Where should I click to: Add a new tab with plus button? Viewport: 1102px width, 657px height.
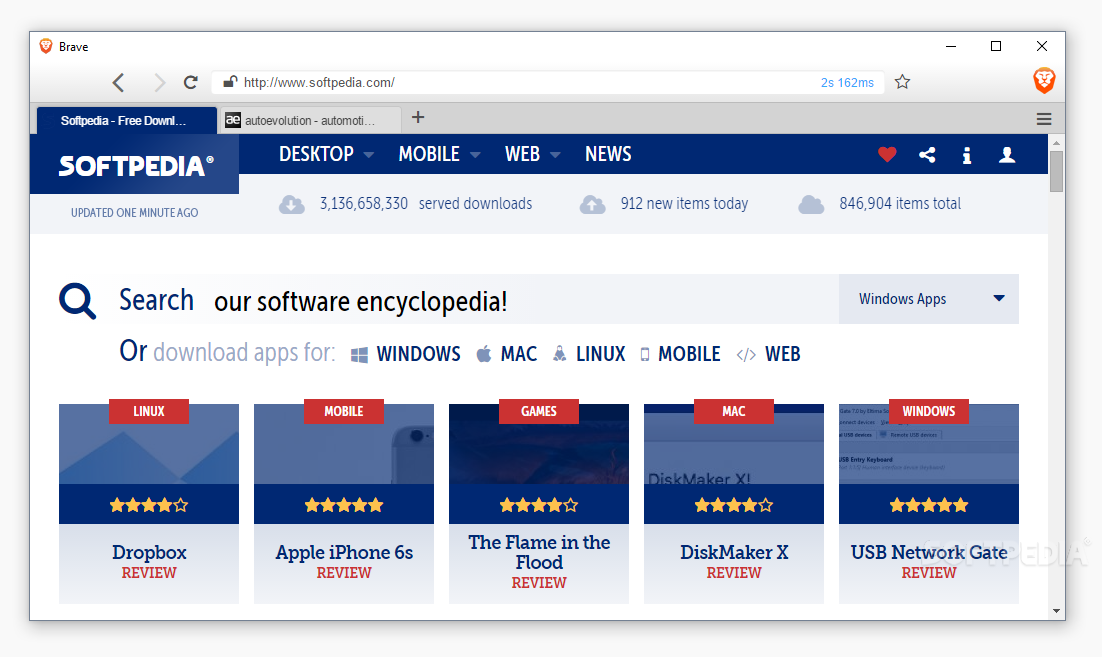point(418,117)
